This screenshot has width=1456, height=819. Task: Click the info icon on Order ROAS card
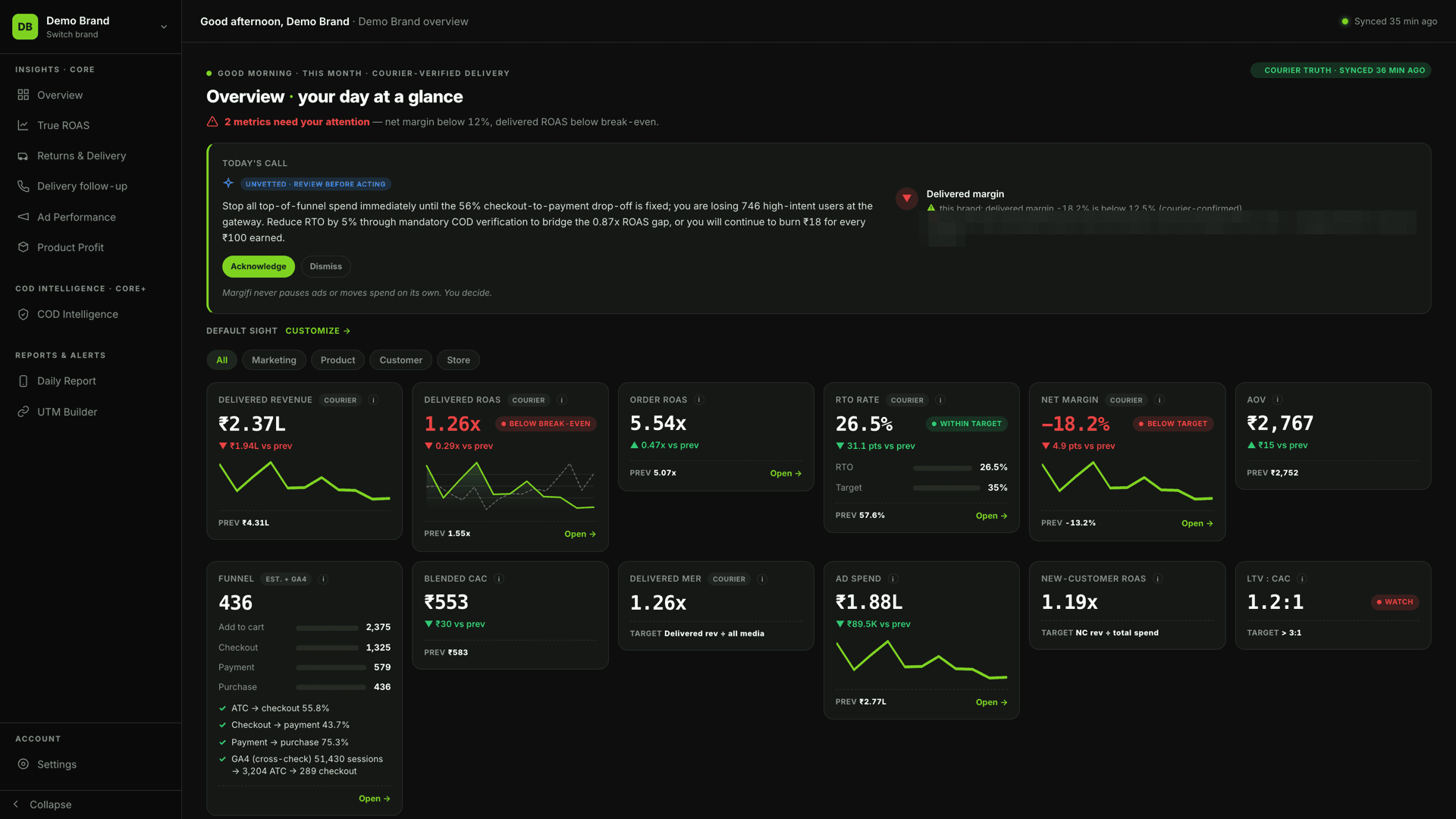pos(699,400)
